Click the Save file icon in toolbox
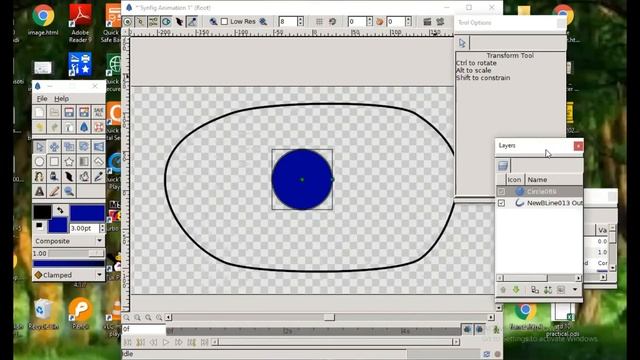Viewport: 640px width, 360px height. (69, 112)
